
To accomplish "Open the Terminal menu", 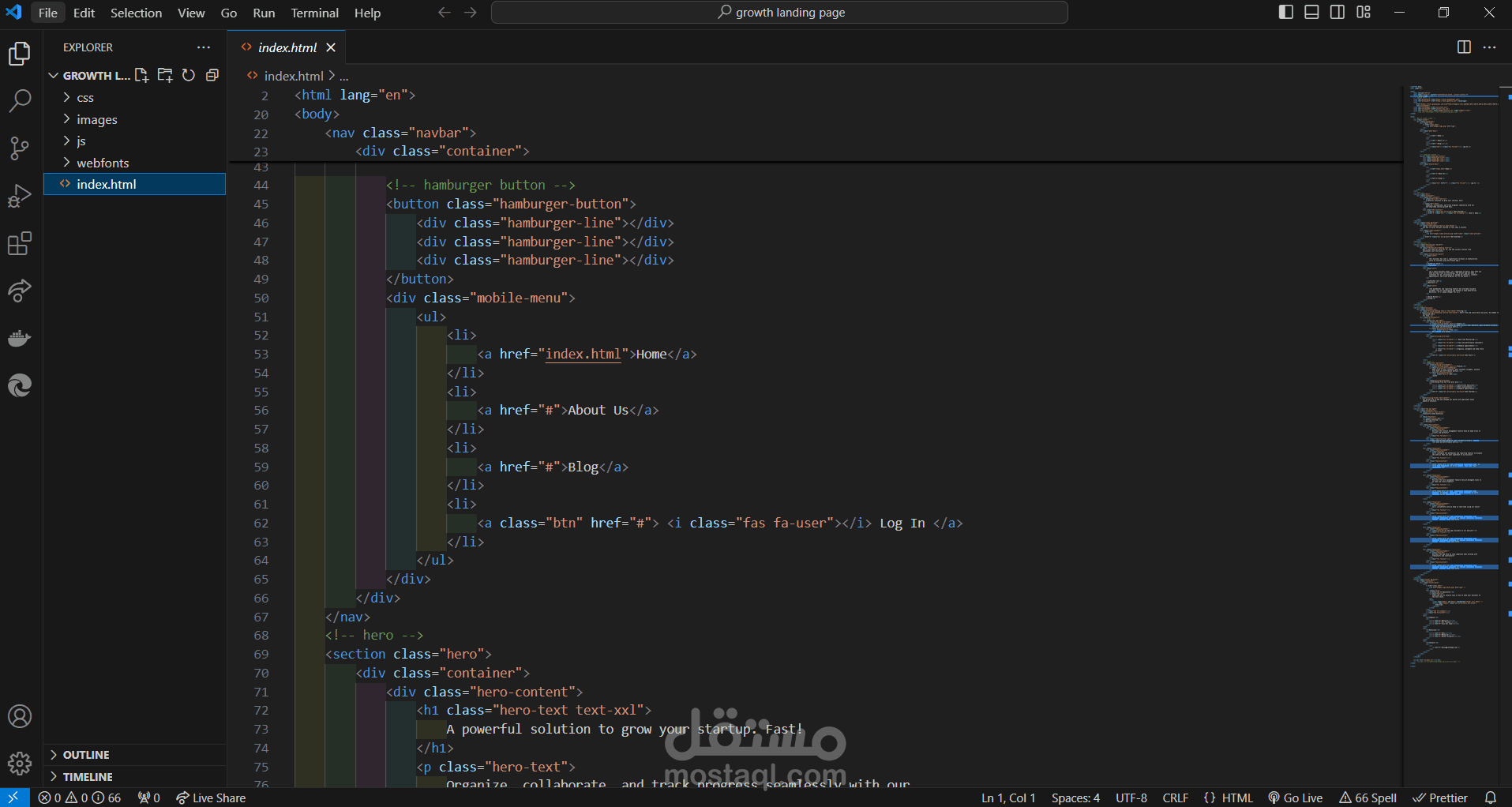I will pos(314,13).
